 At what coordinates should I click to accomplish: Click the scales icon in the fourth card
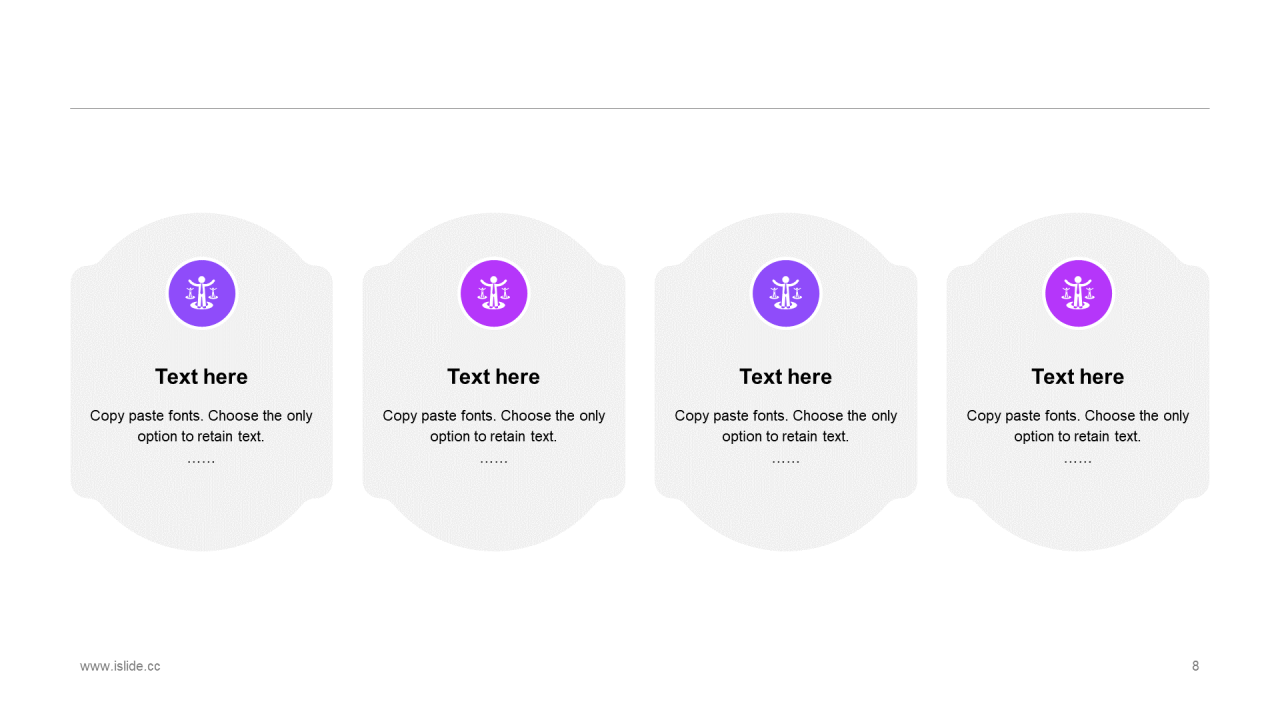(x=1078, y=293)
